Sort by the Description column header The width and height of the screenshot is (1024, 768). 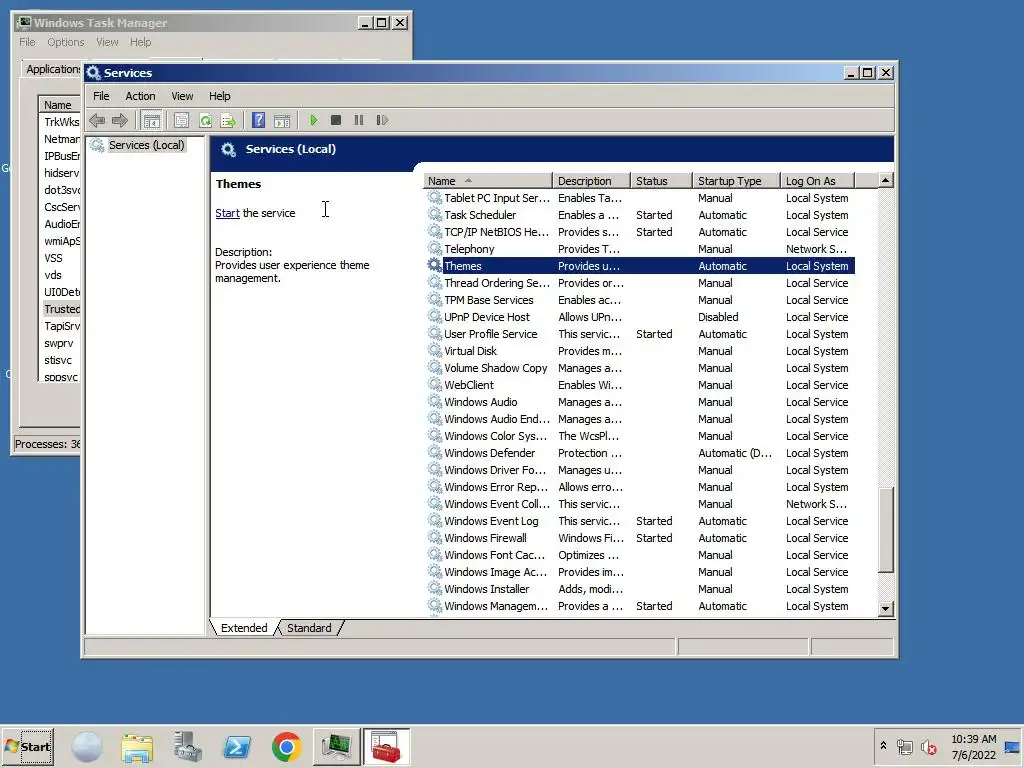(x=591, y=181)
